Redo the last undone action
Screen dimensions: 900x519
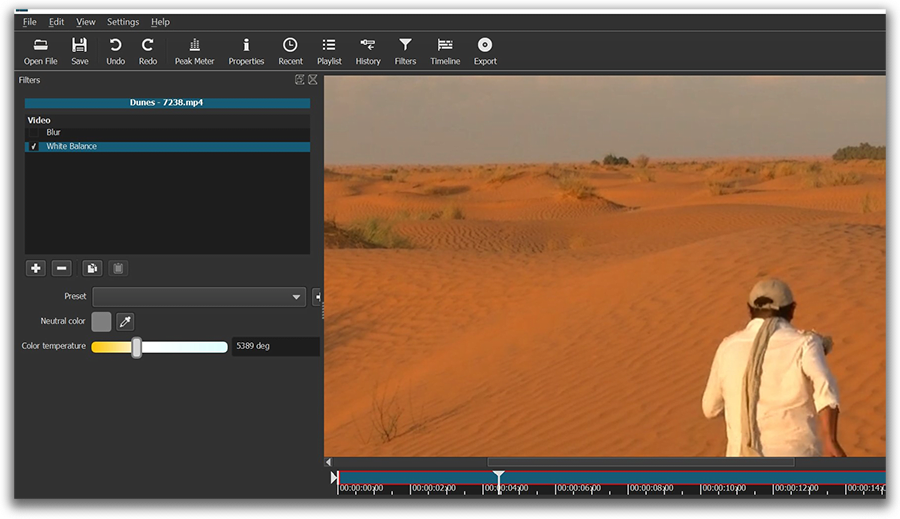pos(148,51)
